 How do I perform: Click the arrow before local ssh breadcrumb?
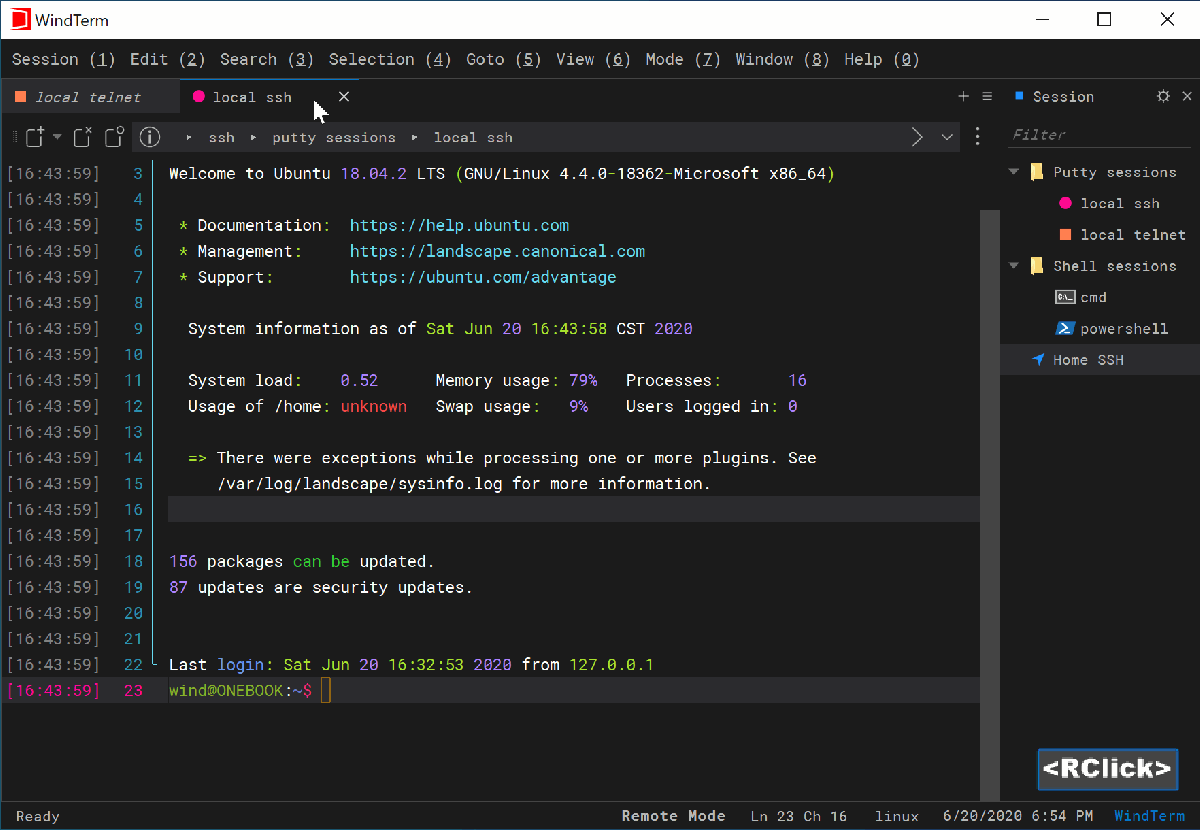click(415, 138)
